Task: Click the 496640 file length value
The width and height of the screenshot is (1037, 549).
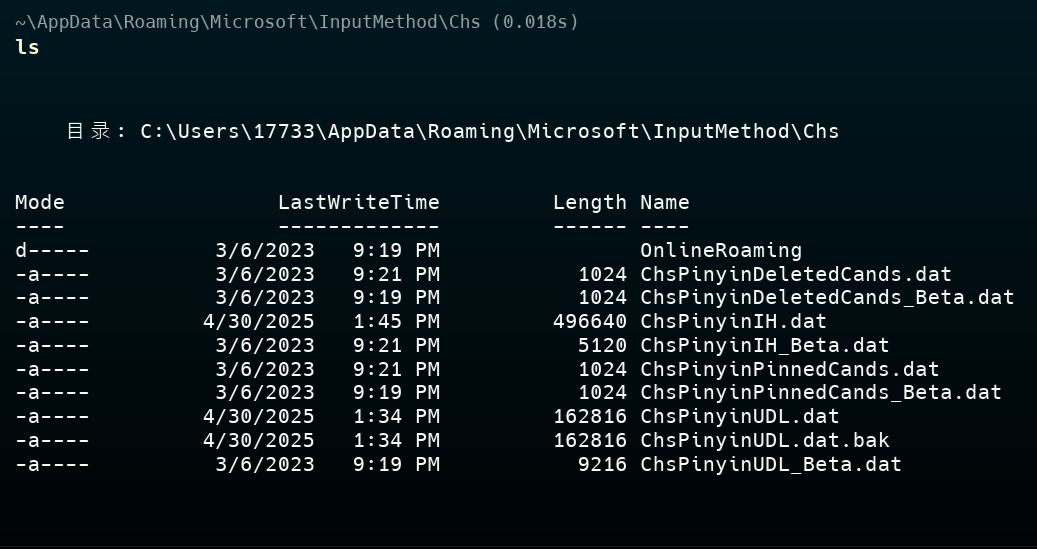Action: click(589, 322)
